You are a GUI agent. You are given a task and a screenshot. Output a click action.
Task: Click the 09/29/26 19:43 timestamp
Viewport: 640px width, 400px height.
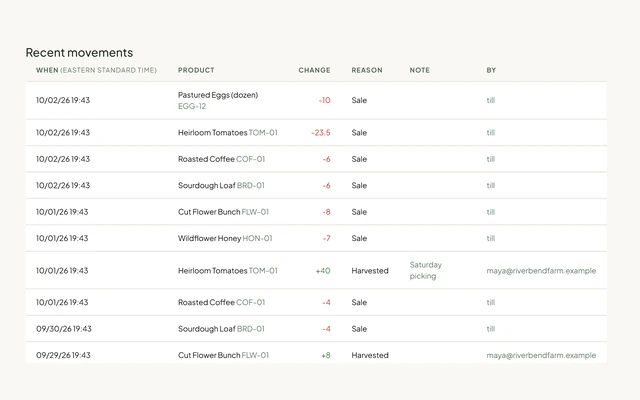[63, 356]
